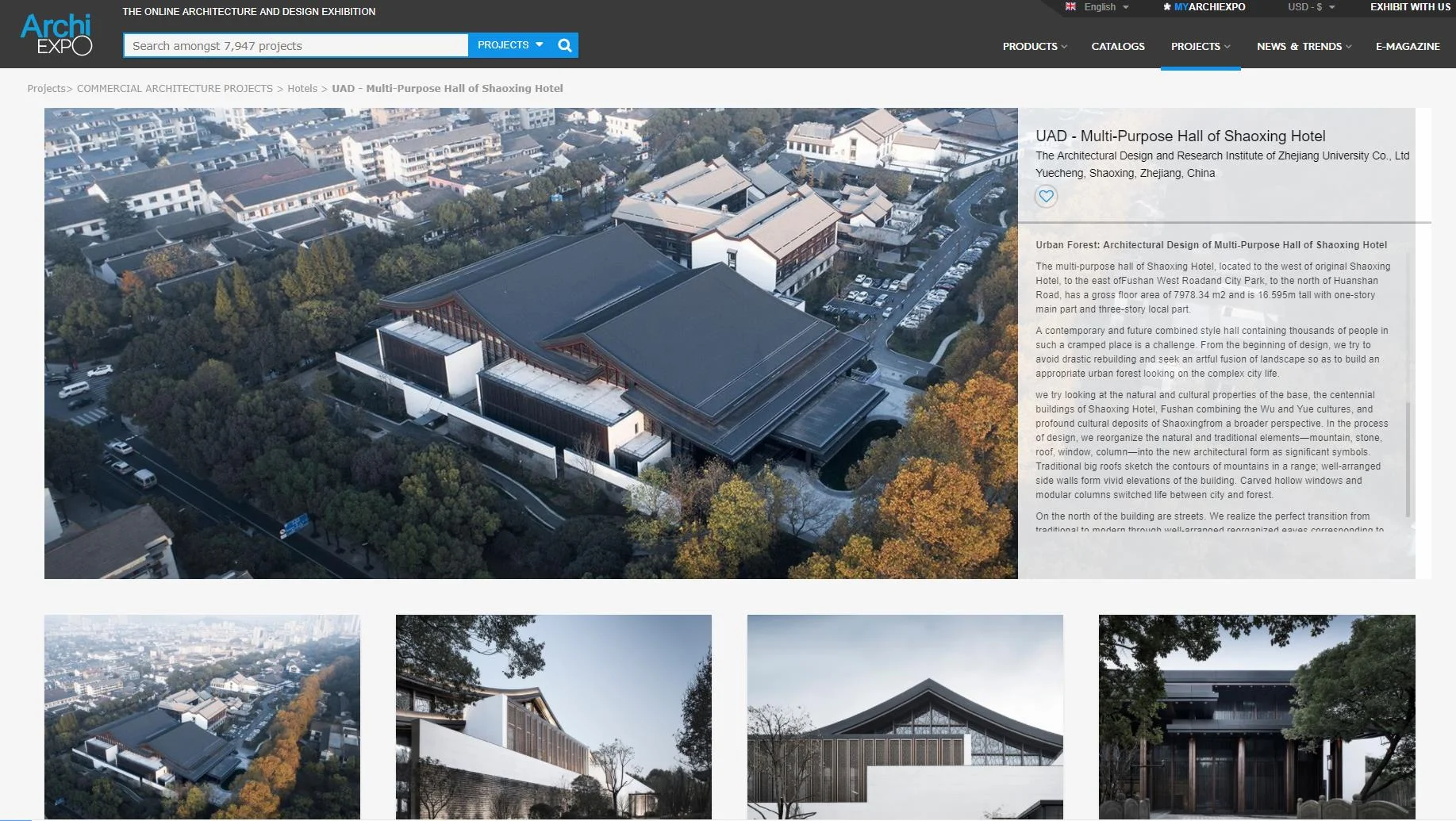
Task: Expand the PRODUCTS navigation menu
Action: pyautogui.click(x=1035, y=47)
